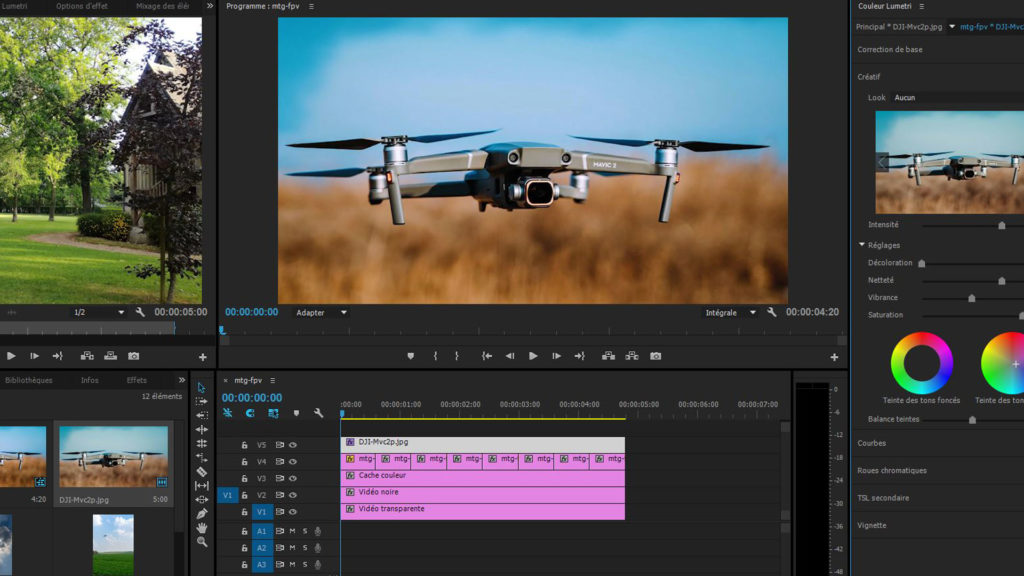Select the Razor tool
The width and height of the screenshot is (1024, 576).
click(202, 471)
